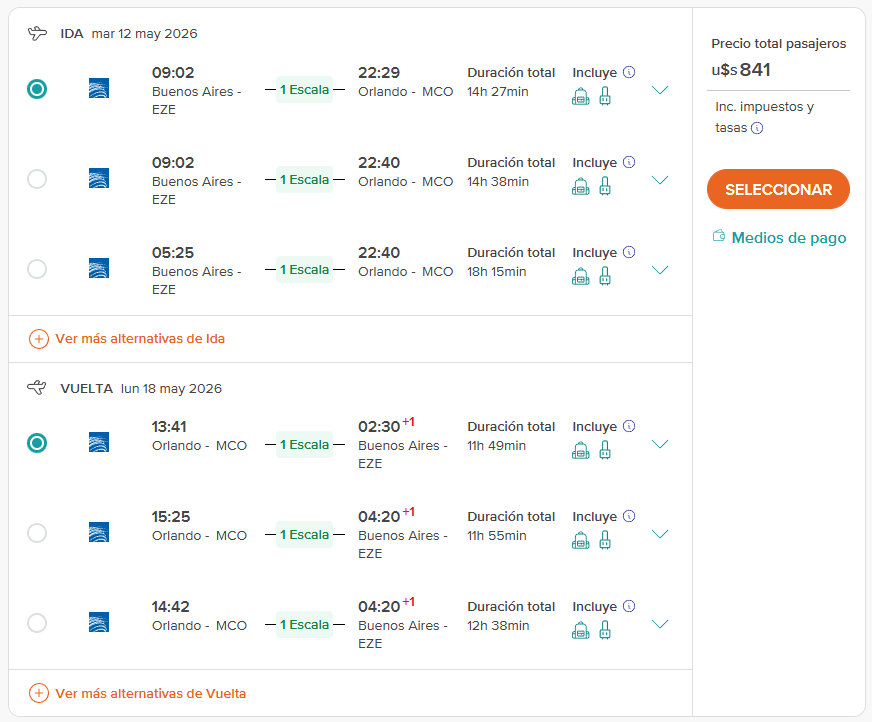The width and height of the screenshot is (872, 722).
Task: Expand details of the 11h 49min return flight
Action: coord(659,444)
